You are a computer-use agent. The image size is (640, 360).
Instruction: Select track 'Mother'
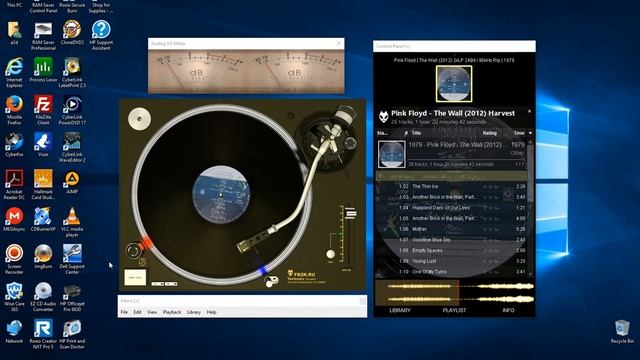451,229
